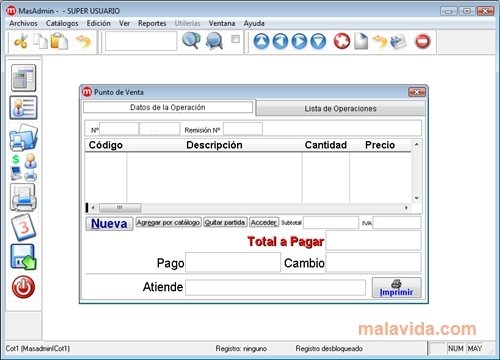Click the paste clipboard icon
The width and height of the screenshot is (500, 360).
[59, 42]
